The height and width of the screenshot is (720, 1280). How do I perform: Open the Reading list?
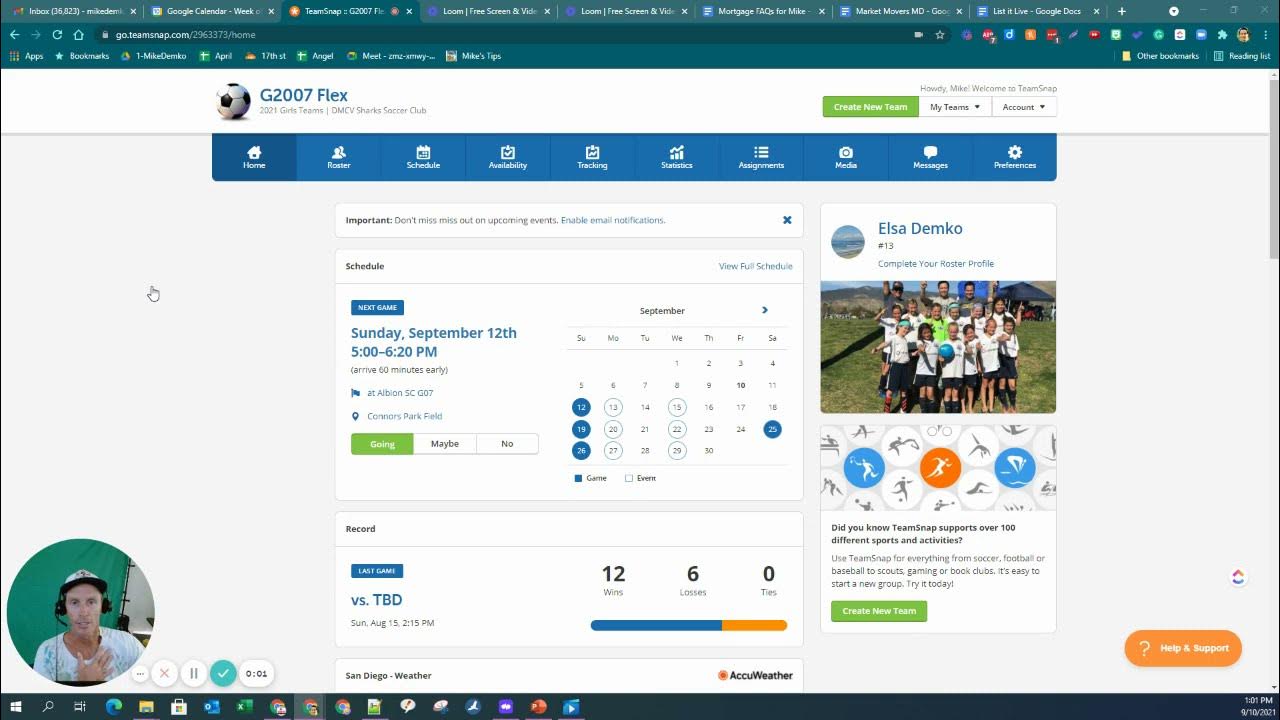1242,56
